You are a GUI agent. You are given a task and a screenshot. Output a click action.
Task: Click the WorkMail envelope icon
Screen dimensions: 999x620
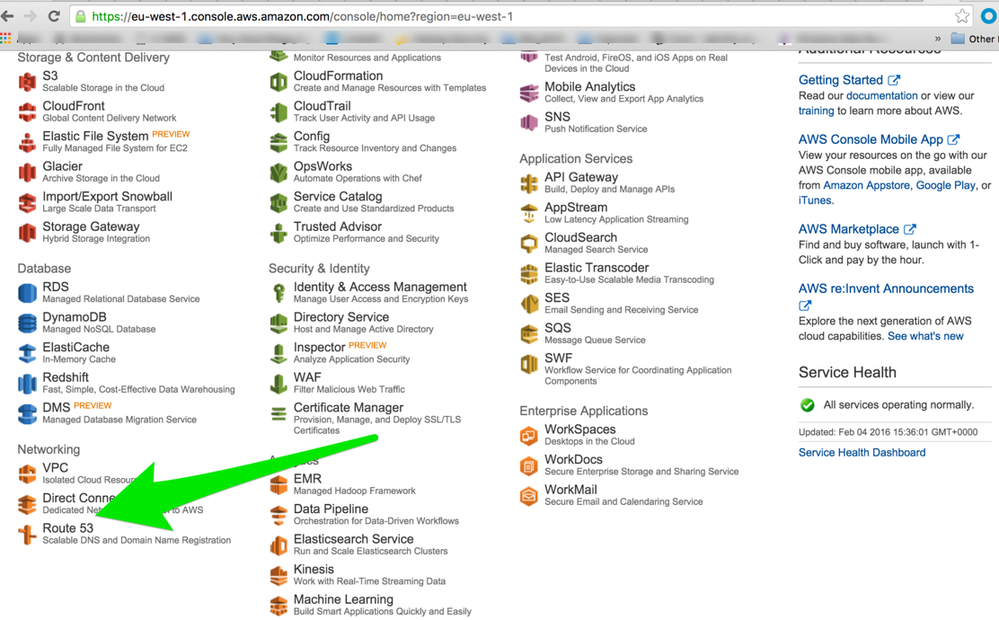tap(529, 495)
